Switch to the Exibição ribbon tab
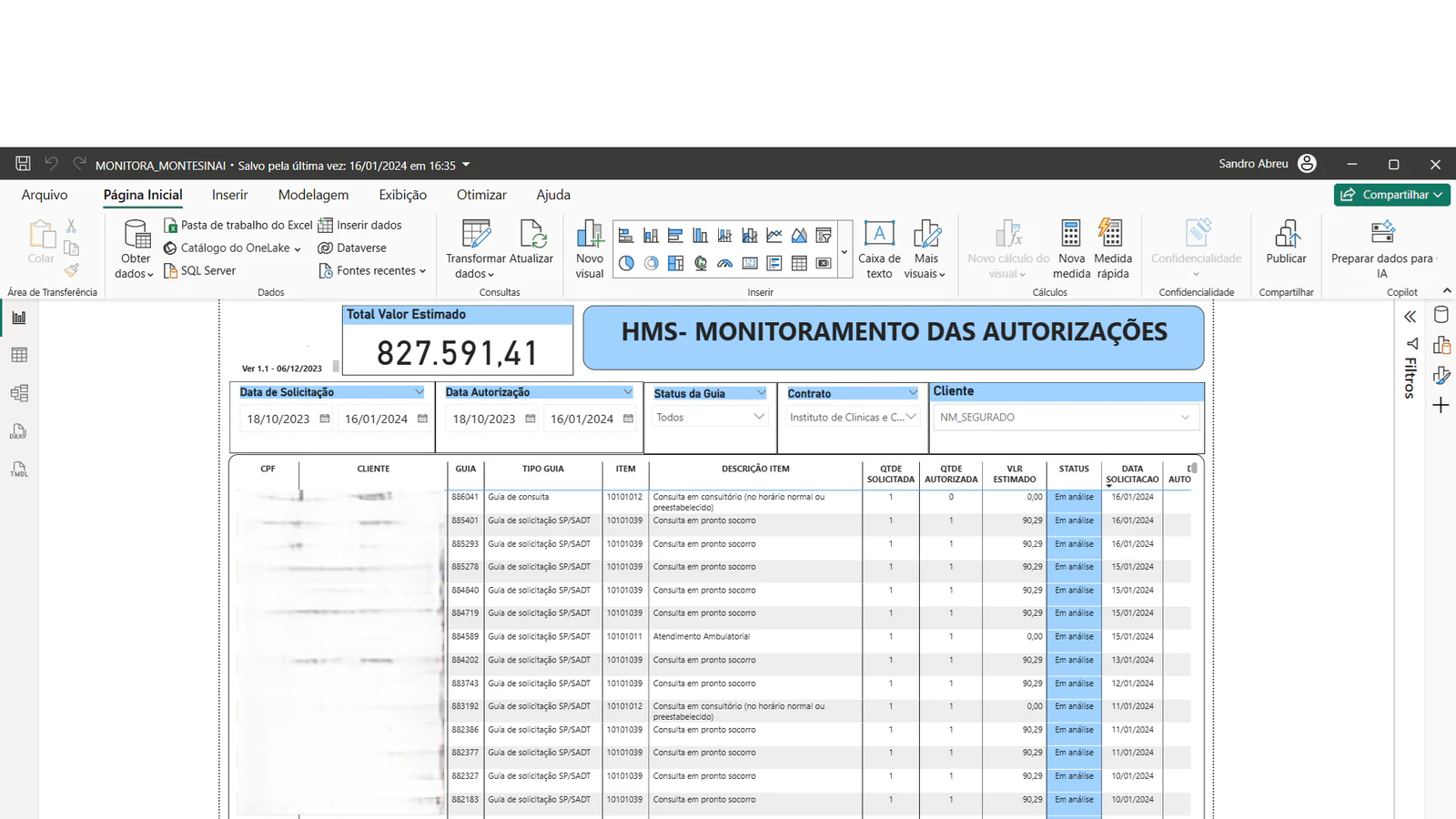Viewport: 1456px width, 819px height. (x=402, y=195)
